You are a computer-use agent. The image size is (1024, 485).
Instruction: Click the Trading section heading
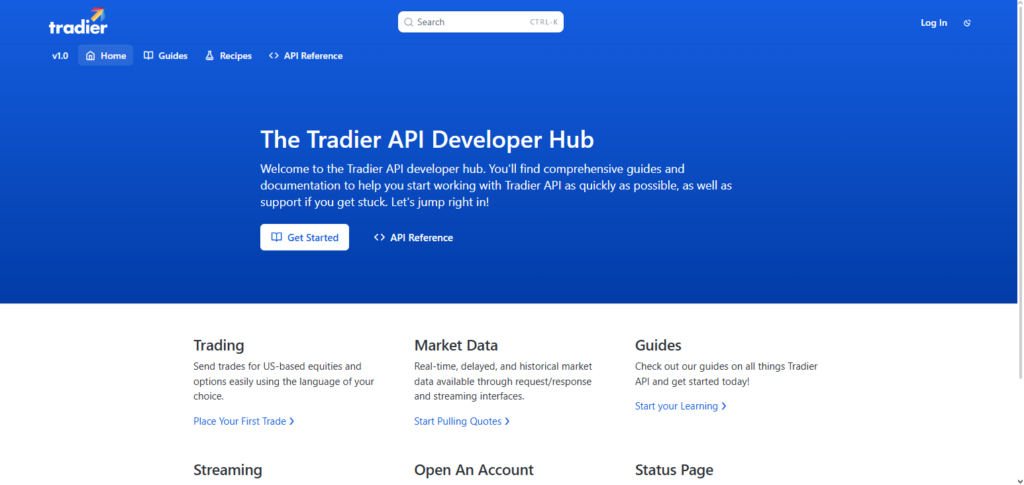(219, 345)
